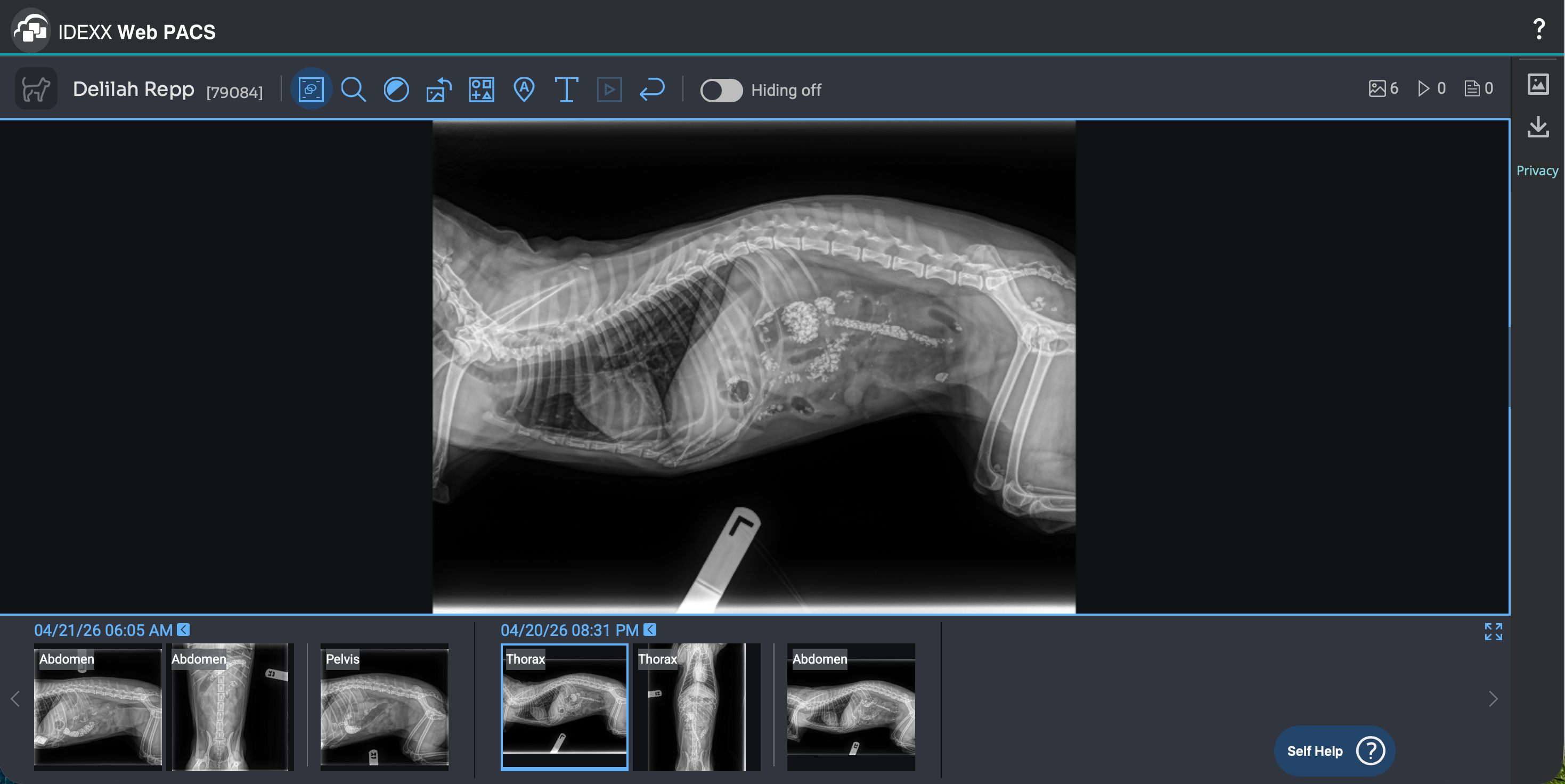Open the shapes annotation tool
Screen dimensions: 1565x784
click(481, 90)
